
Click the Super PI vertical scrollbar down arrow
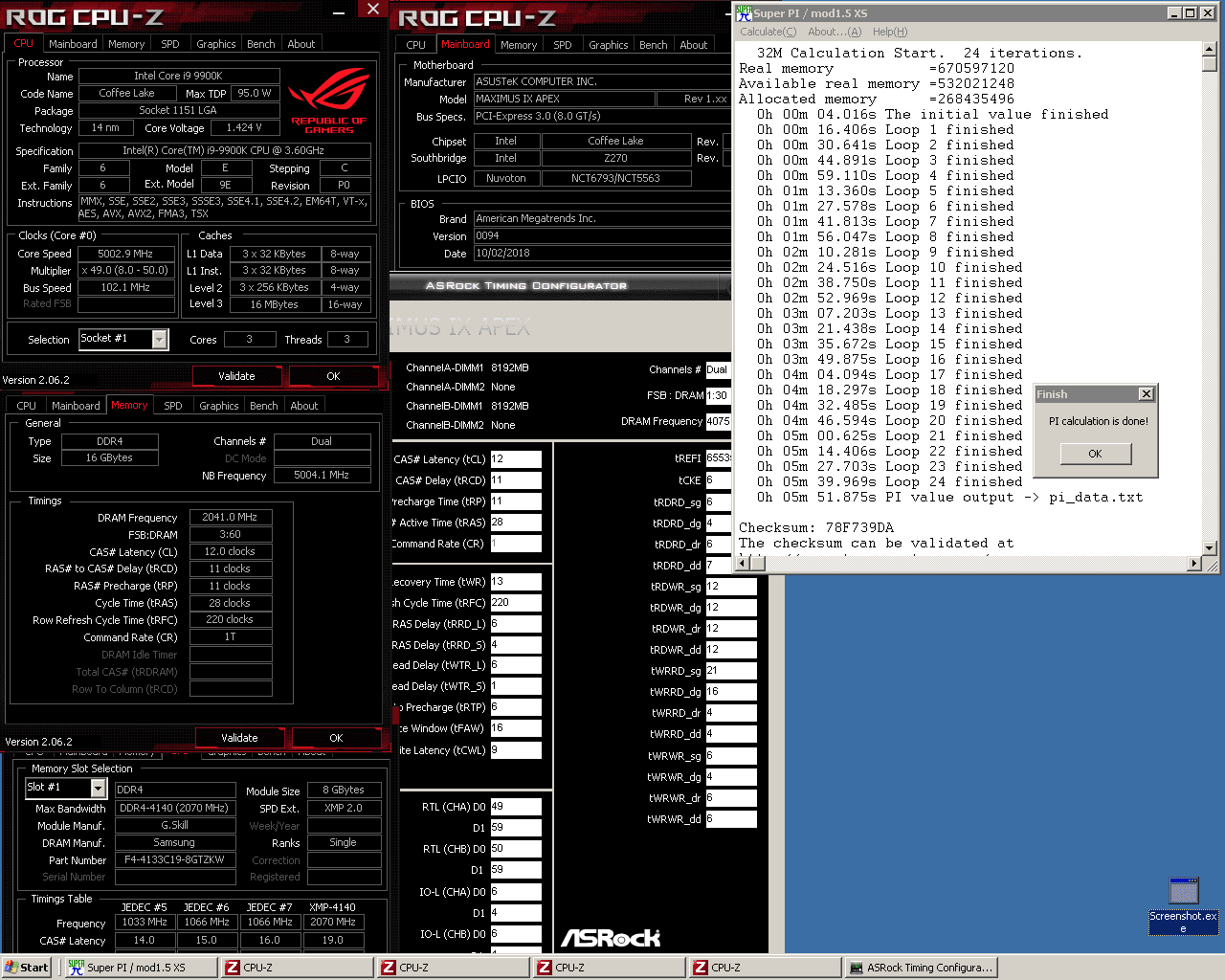(1210, 548)
